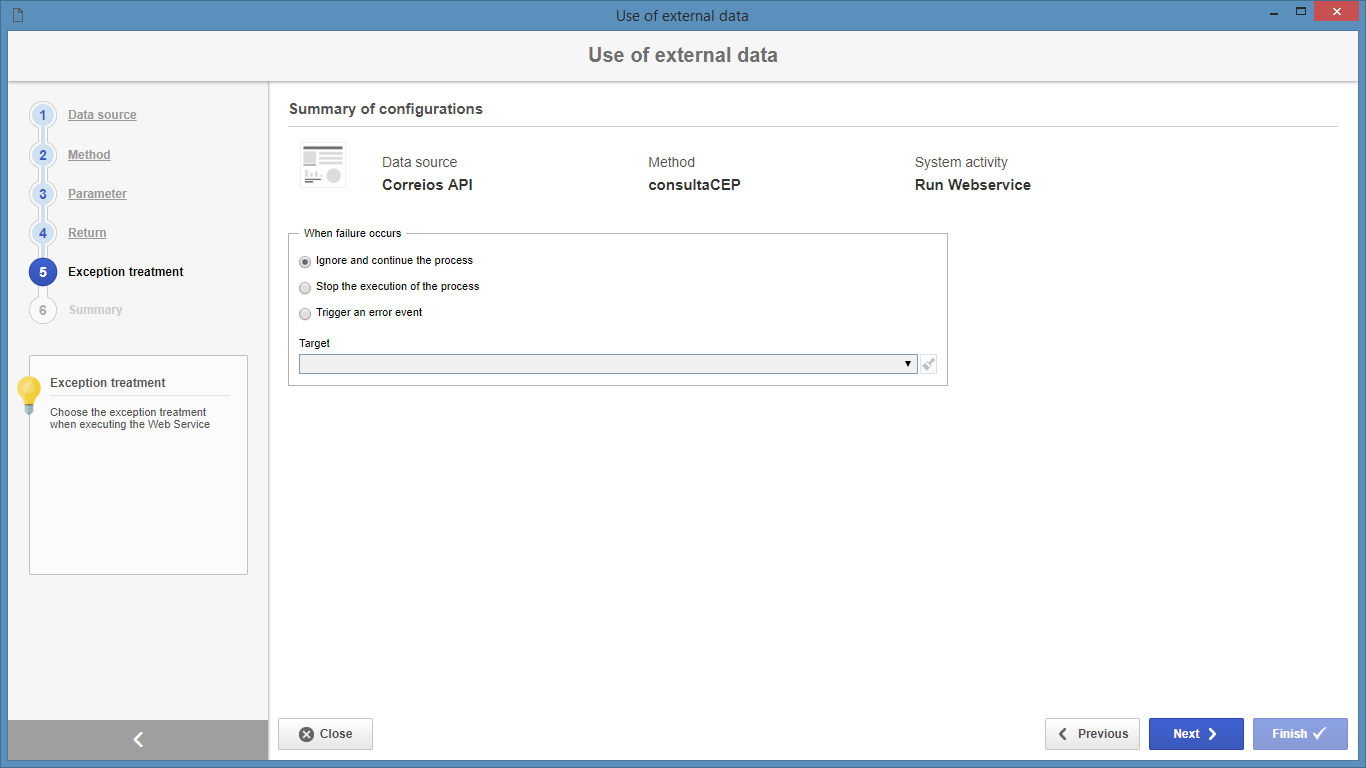Click step 1 circle for Data source
1366x768 pixels.
(x=43, y=115)
